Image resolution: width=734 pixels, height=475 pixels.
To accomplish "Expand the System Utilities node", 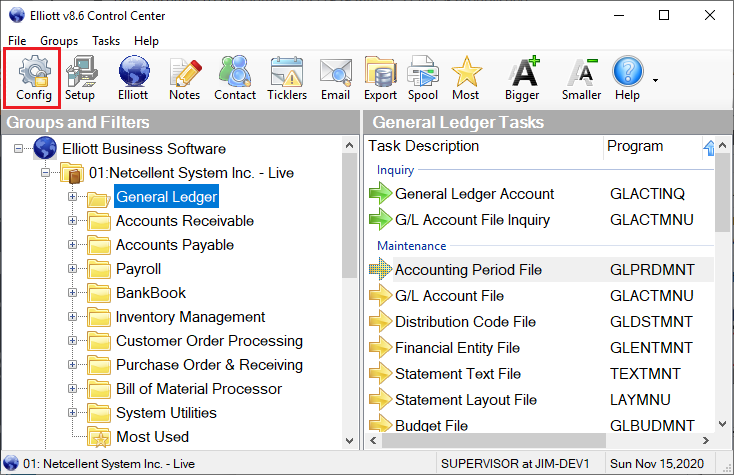I will (73, 412).
